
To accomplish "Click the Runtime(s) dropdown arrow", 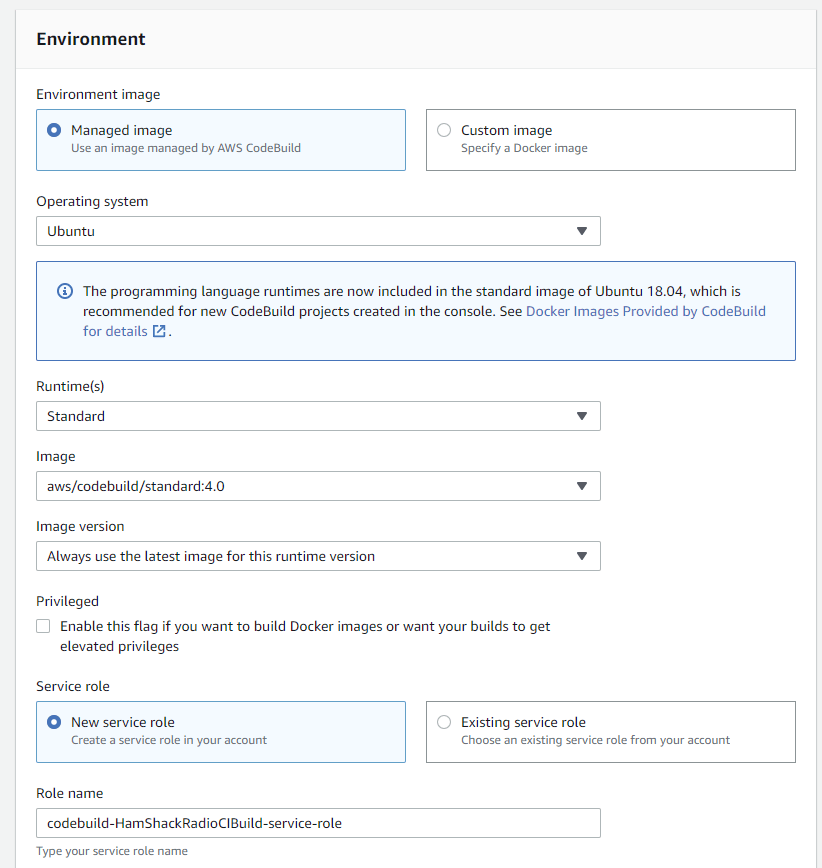I will click(x=582, y=416).
